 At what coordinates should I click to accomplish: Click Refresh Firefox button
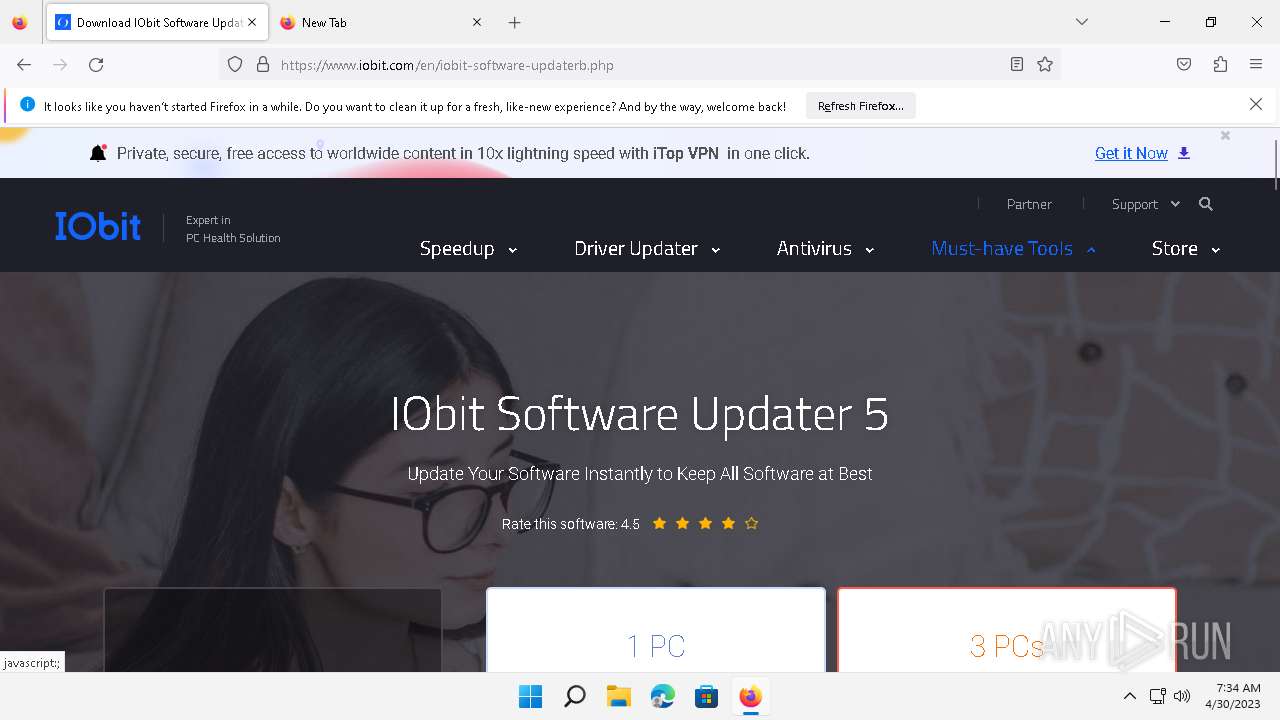pyautogui.click(x=861, y=106)
